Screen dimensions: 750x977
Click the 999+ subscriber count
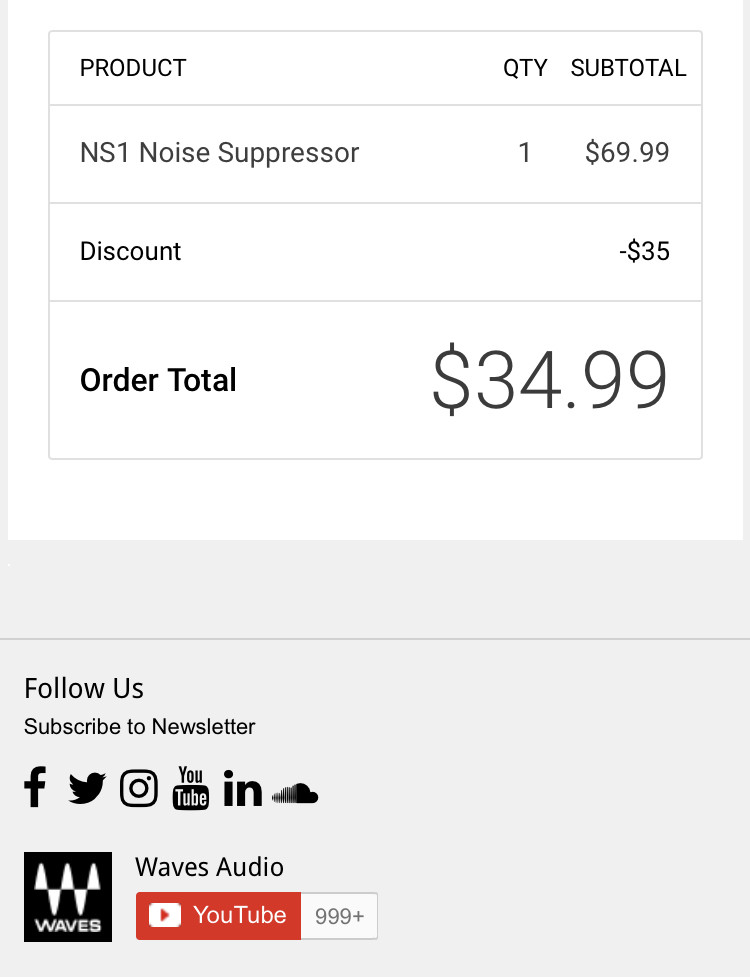pos(339,916)
